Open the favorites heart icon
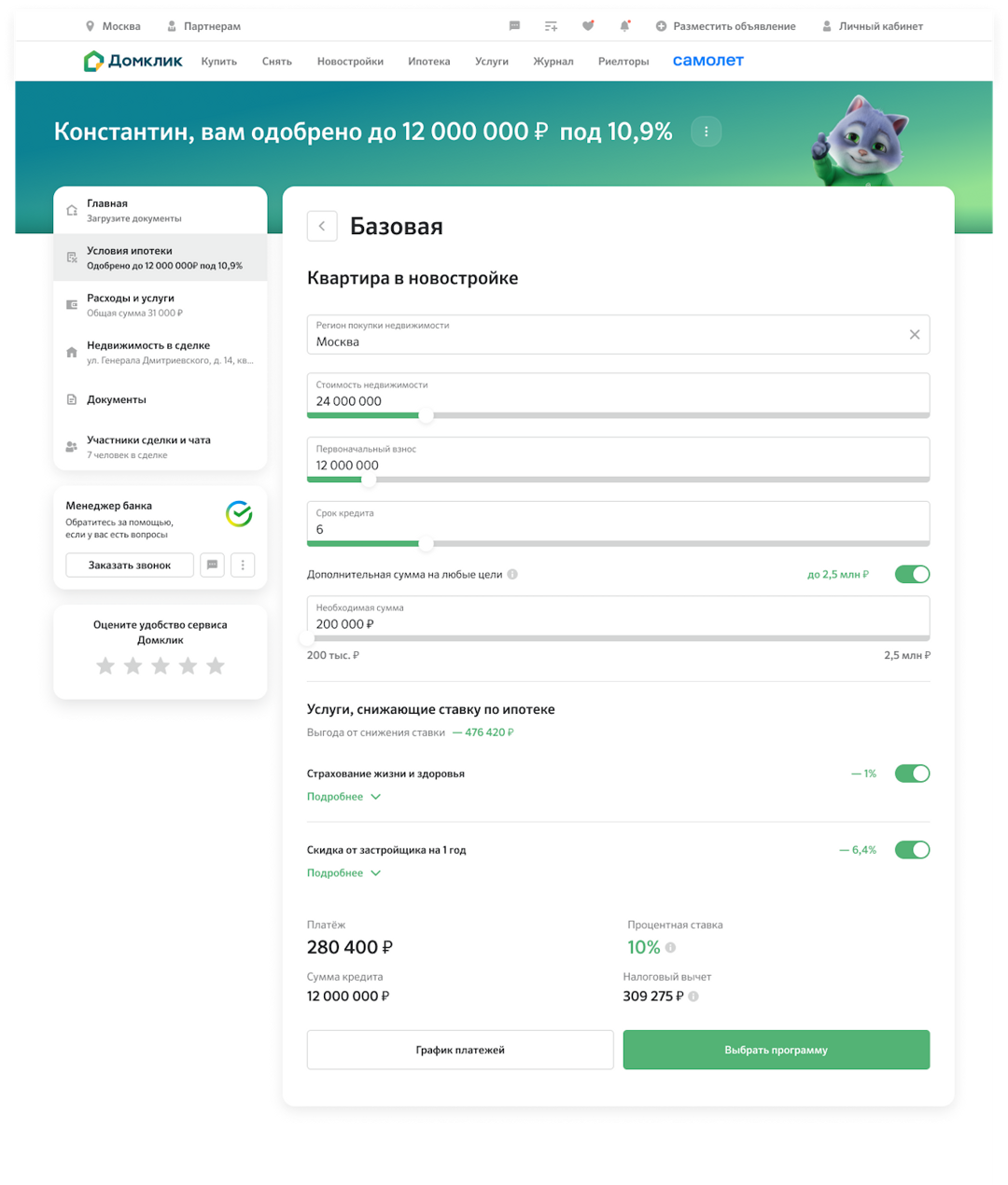This screenshot has width=1008, height=1185. coord(588,26)
